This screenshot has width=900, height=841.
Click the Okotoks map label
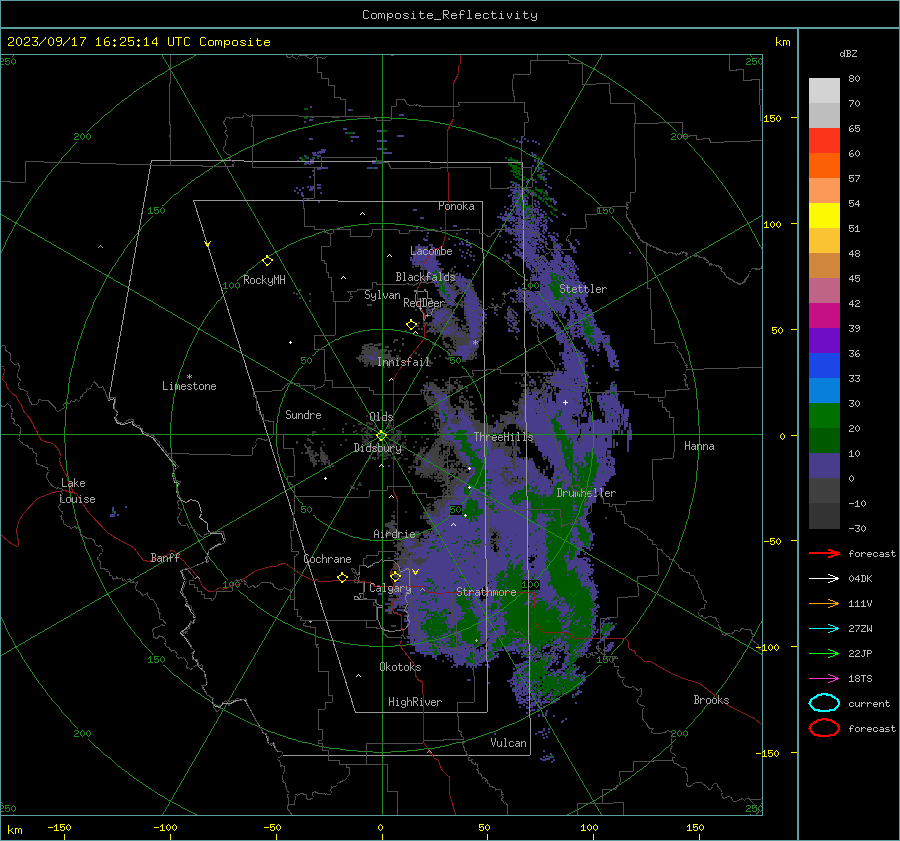coord(400,667)
